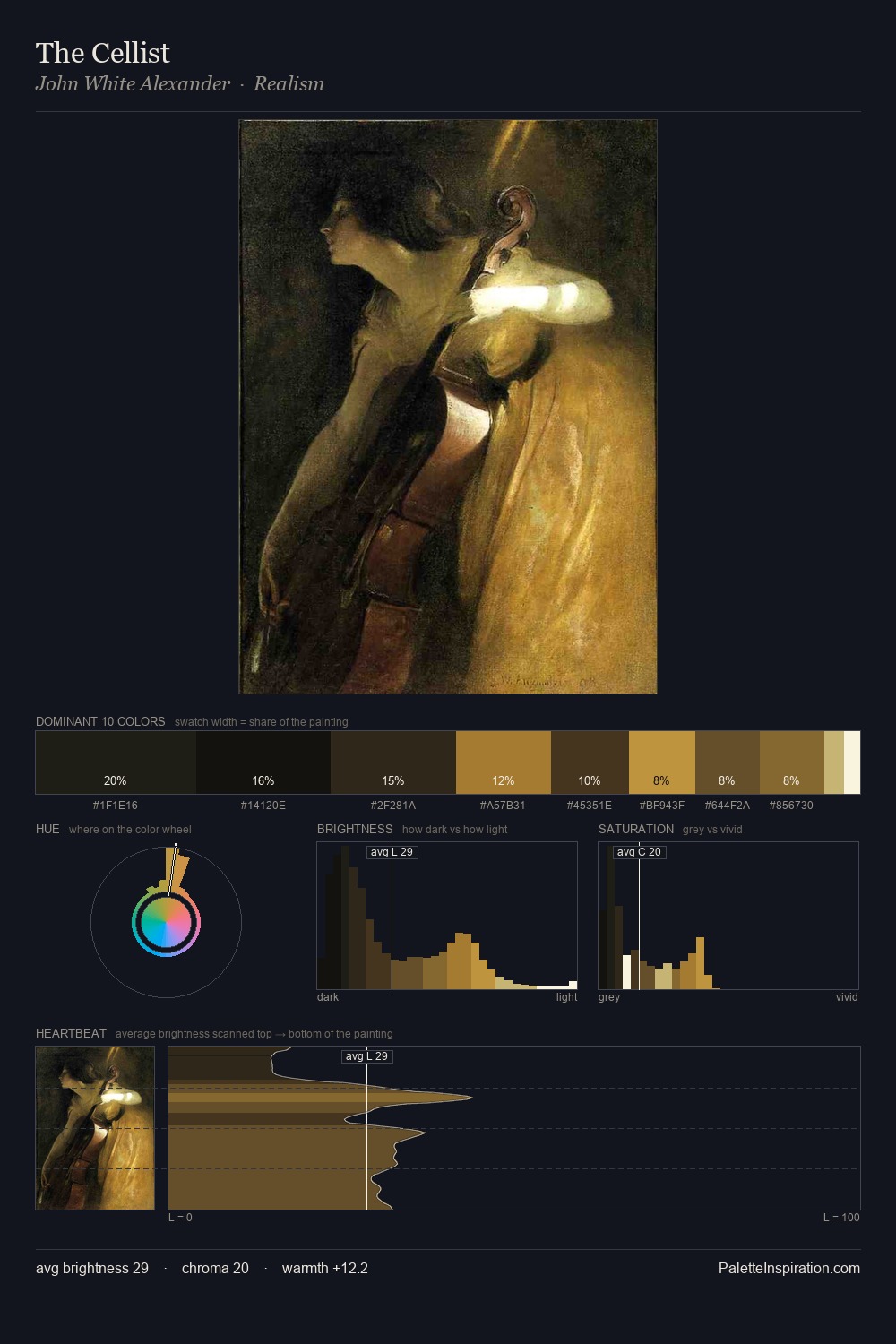896x1344 pixels.
Task: Click the #856730 swatch
Action: tap(792, 762)
